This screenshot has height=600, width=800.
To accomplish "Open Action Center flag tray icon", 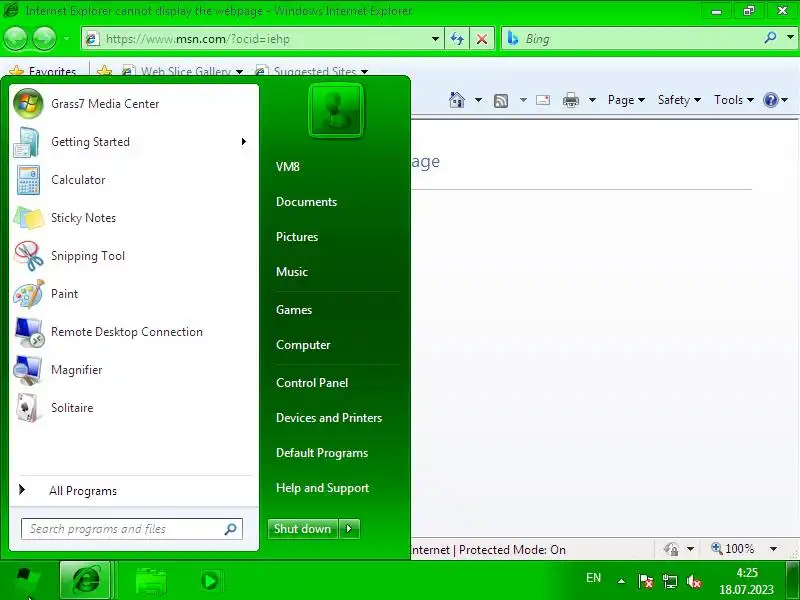I will coord(645,581).
